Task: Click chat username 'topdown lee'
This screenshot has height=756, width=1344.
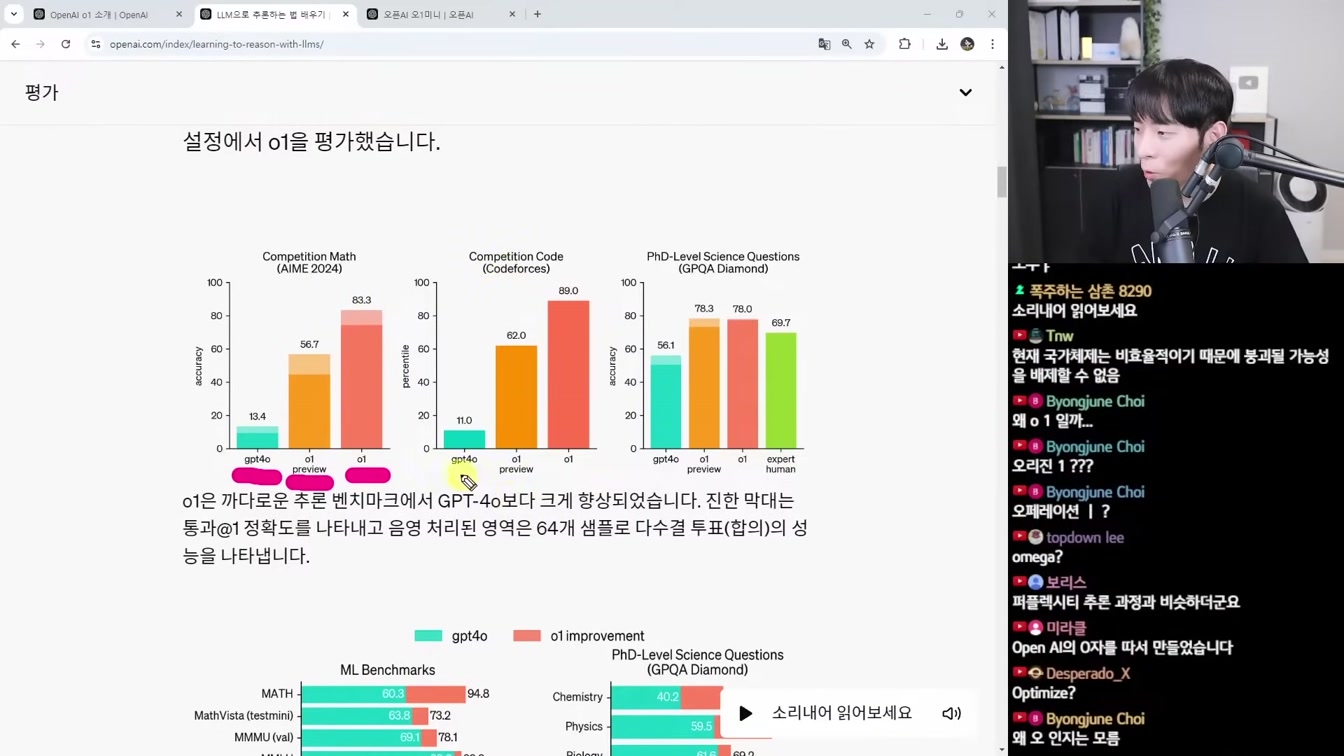Action: pos(1086,537)
